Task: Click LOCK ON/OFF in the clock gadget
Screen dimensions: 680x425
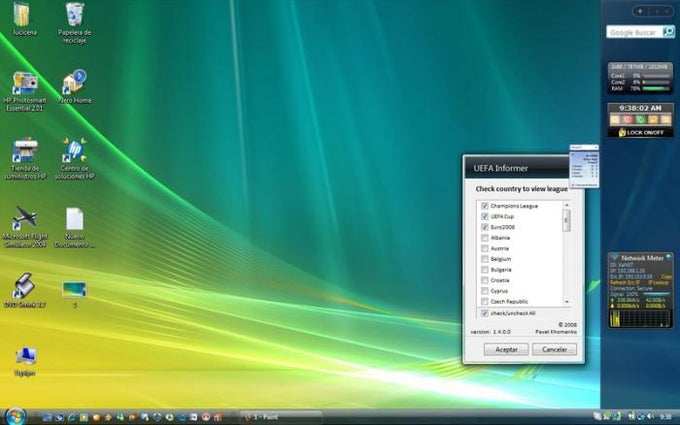Action: pyautogui.click(x=641, y=133)
